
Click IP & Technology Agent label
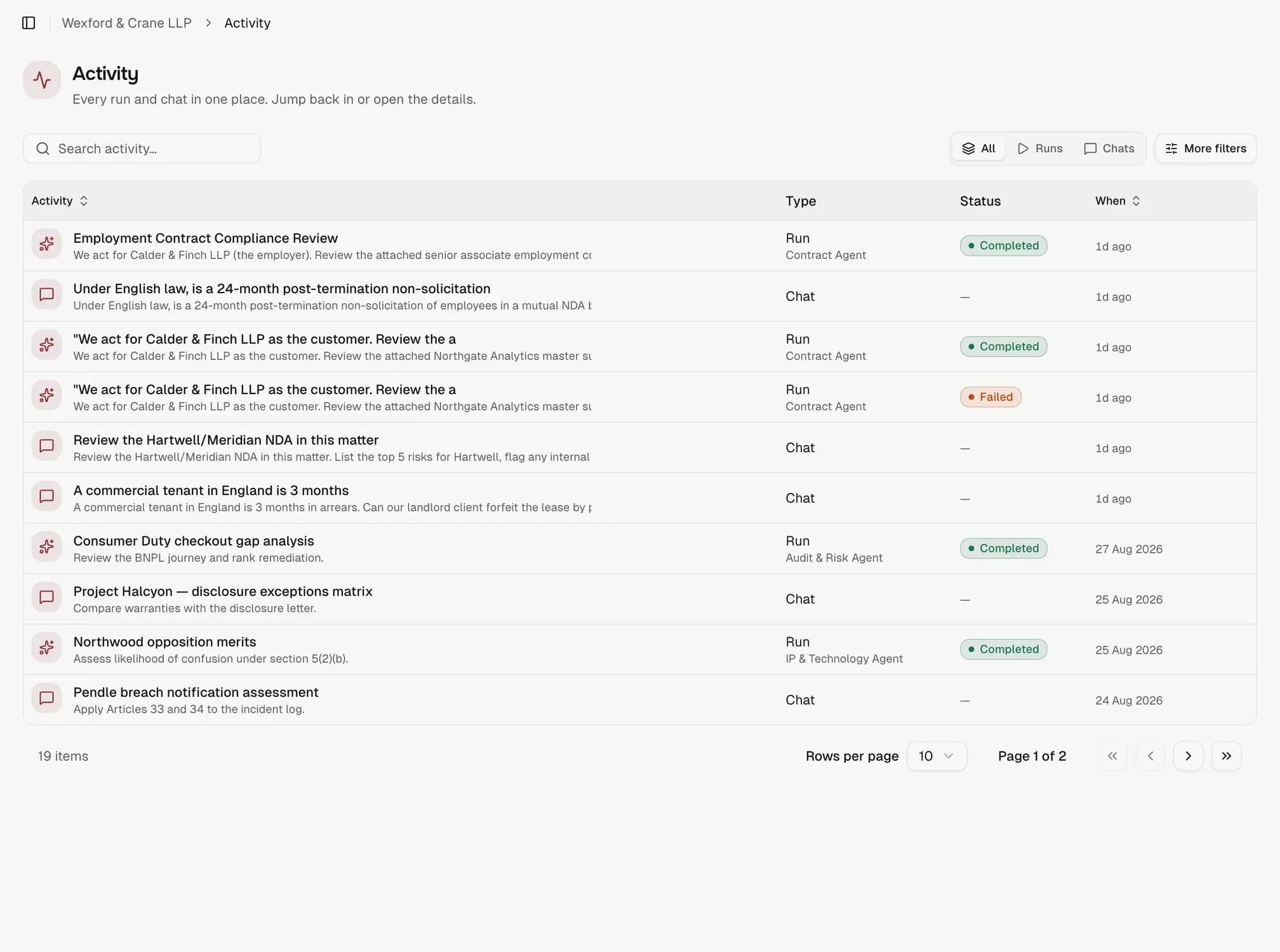tap(844, 659)
